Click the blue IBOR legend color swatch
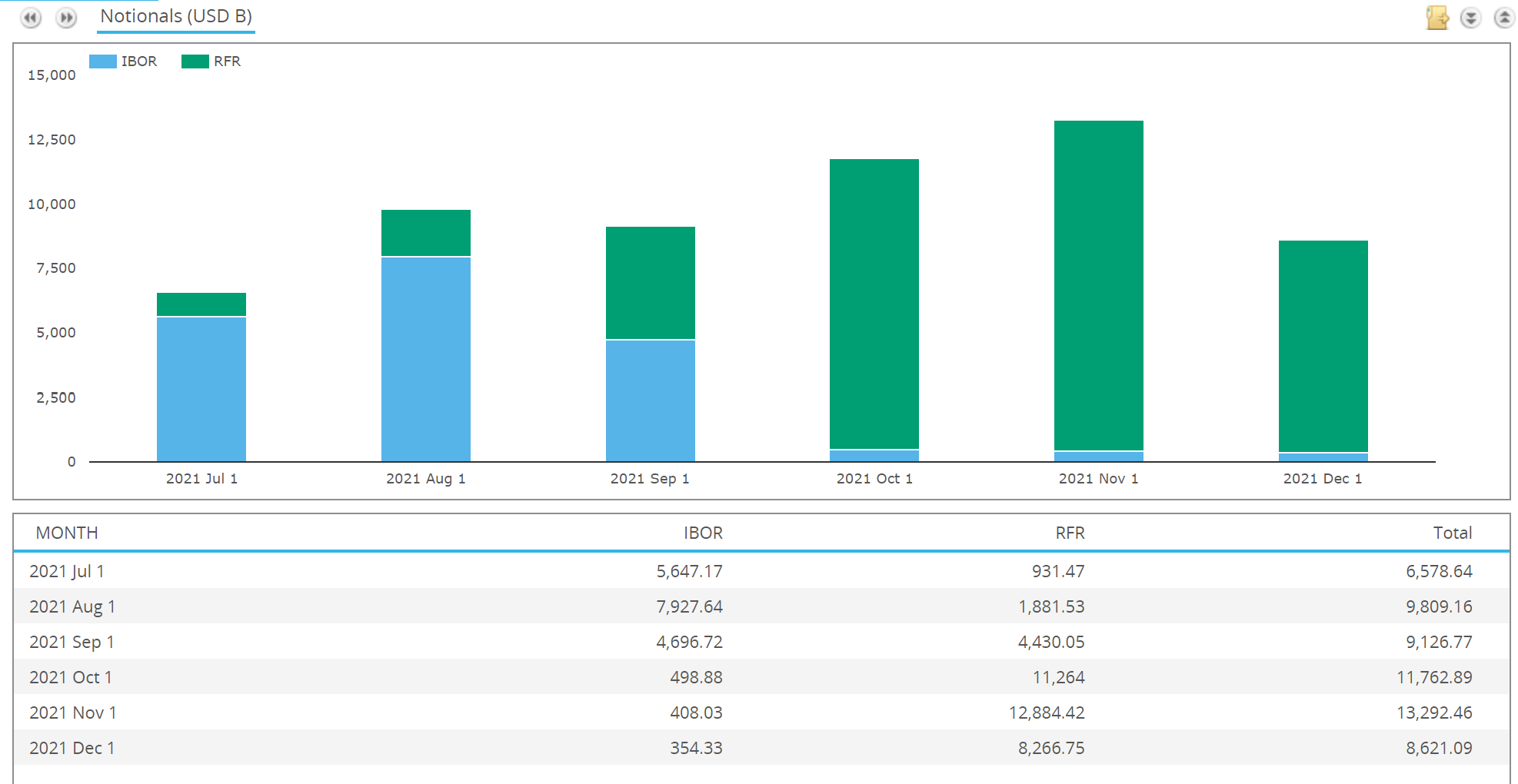Image resolution: width=1518 pixels, height=784 pixels. [102, 61]
